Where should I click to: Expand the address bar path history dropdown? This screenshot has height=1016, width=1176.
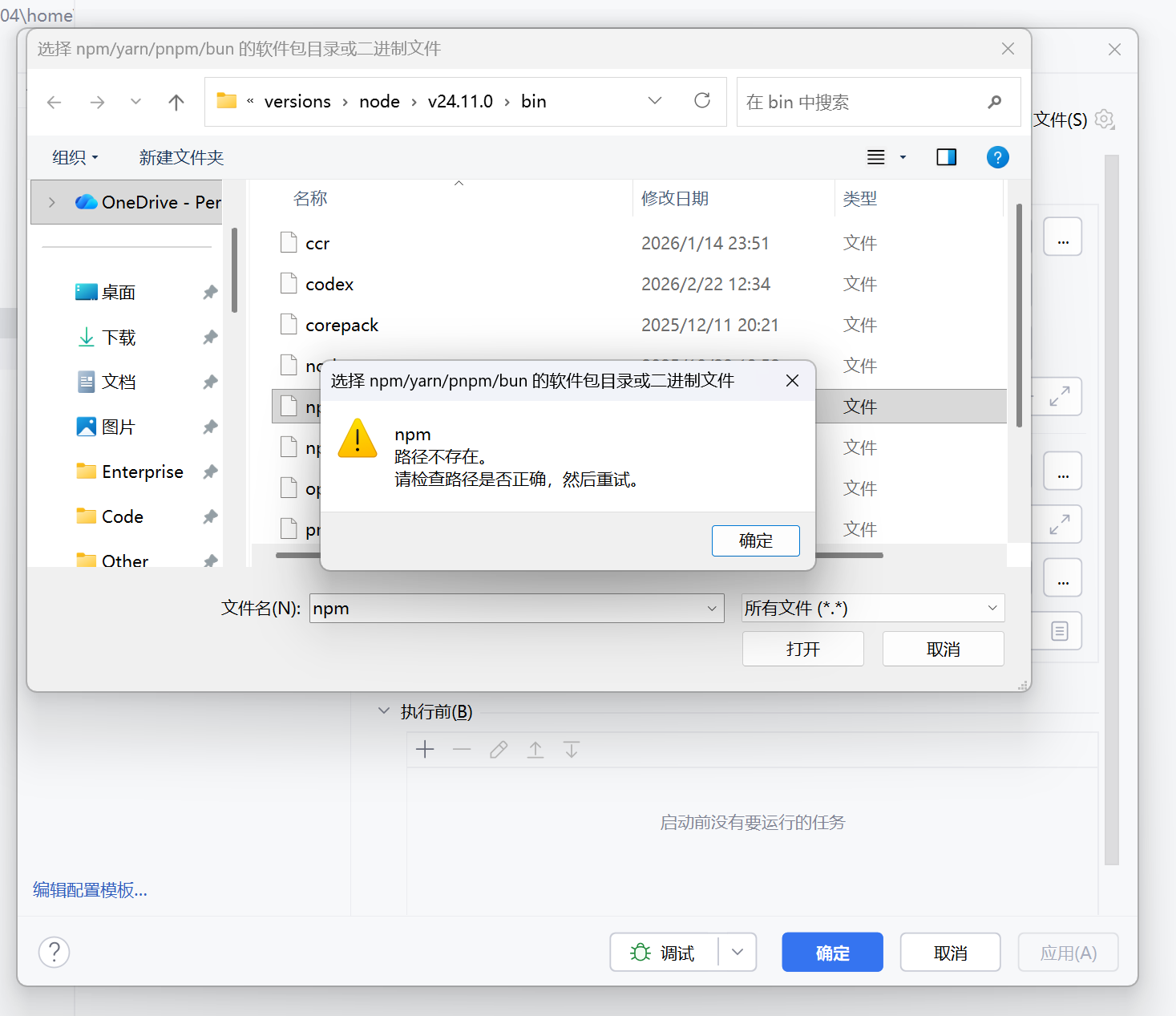pos(655,101)
